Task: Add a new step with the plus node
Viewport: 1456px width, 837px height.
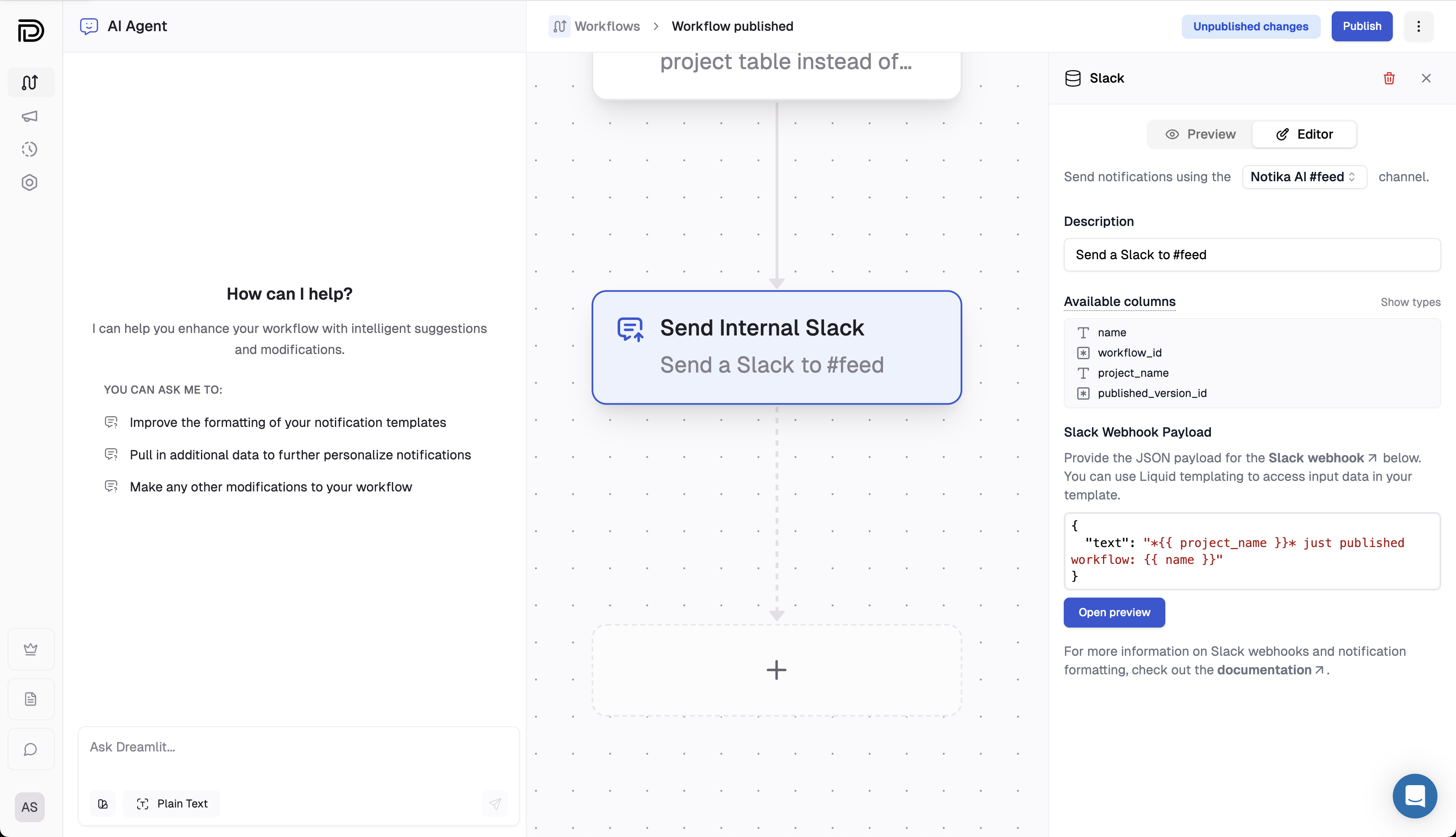Action: [777, 670]
